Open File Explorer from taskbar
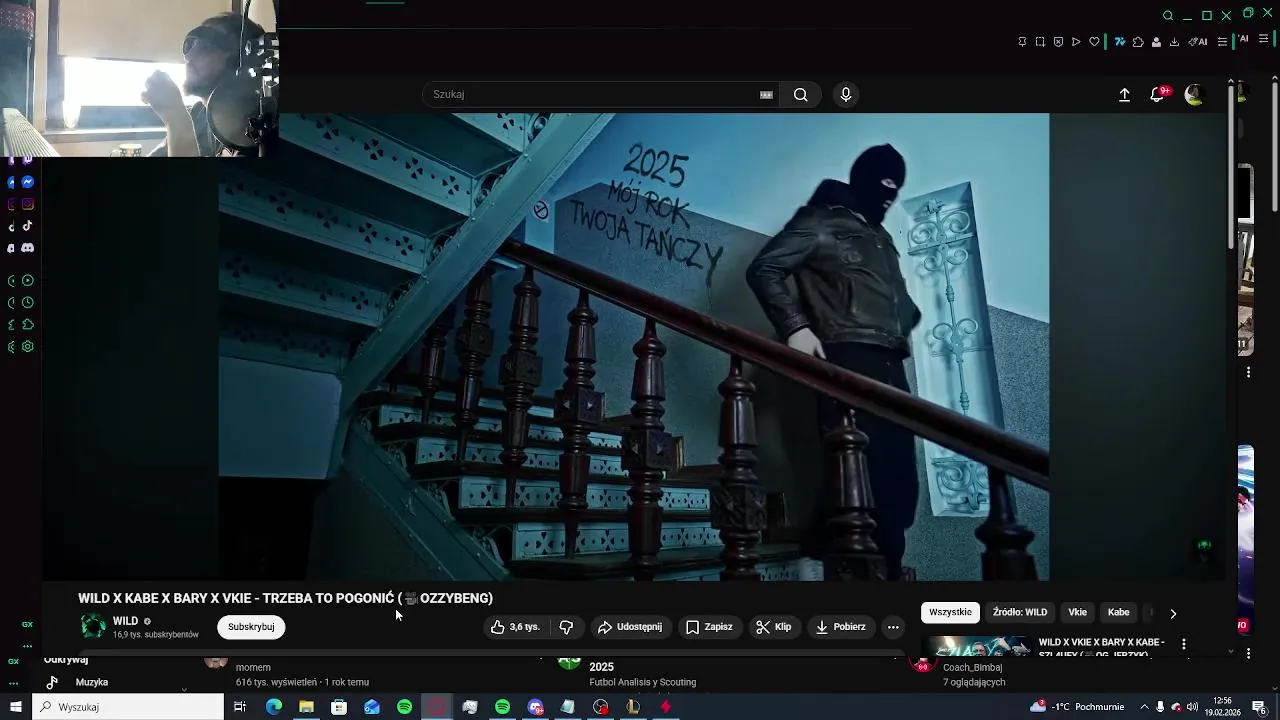Screen dimensions: 1280x720 [x=306, y=707]
